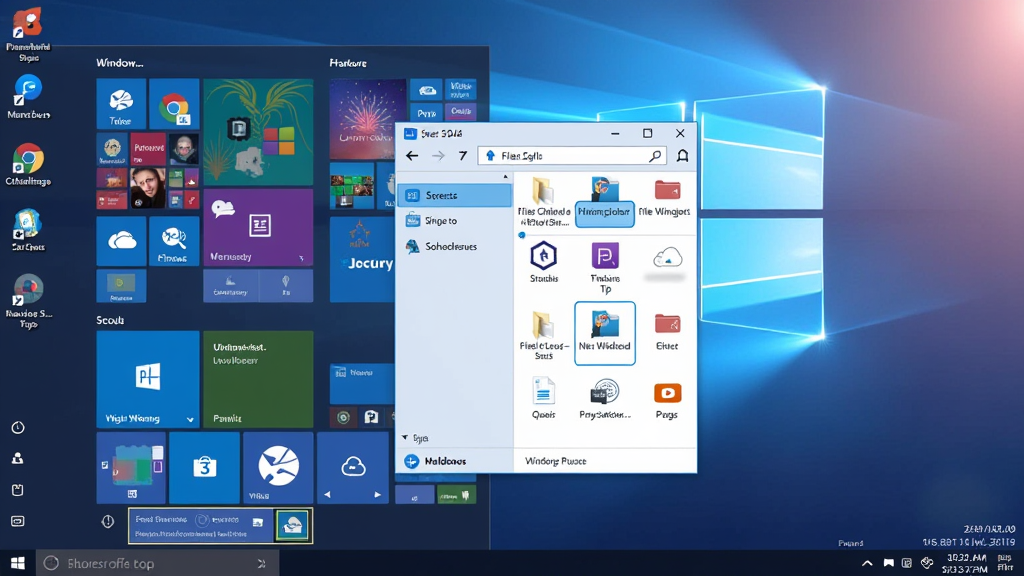Click the flag icon in the system tray
This screenshot has height=576, width=1024.
tap(889, 563)
